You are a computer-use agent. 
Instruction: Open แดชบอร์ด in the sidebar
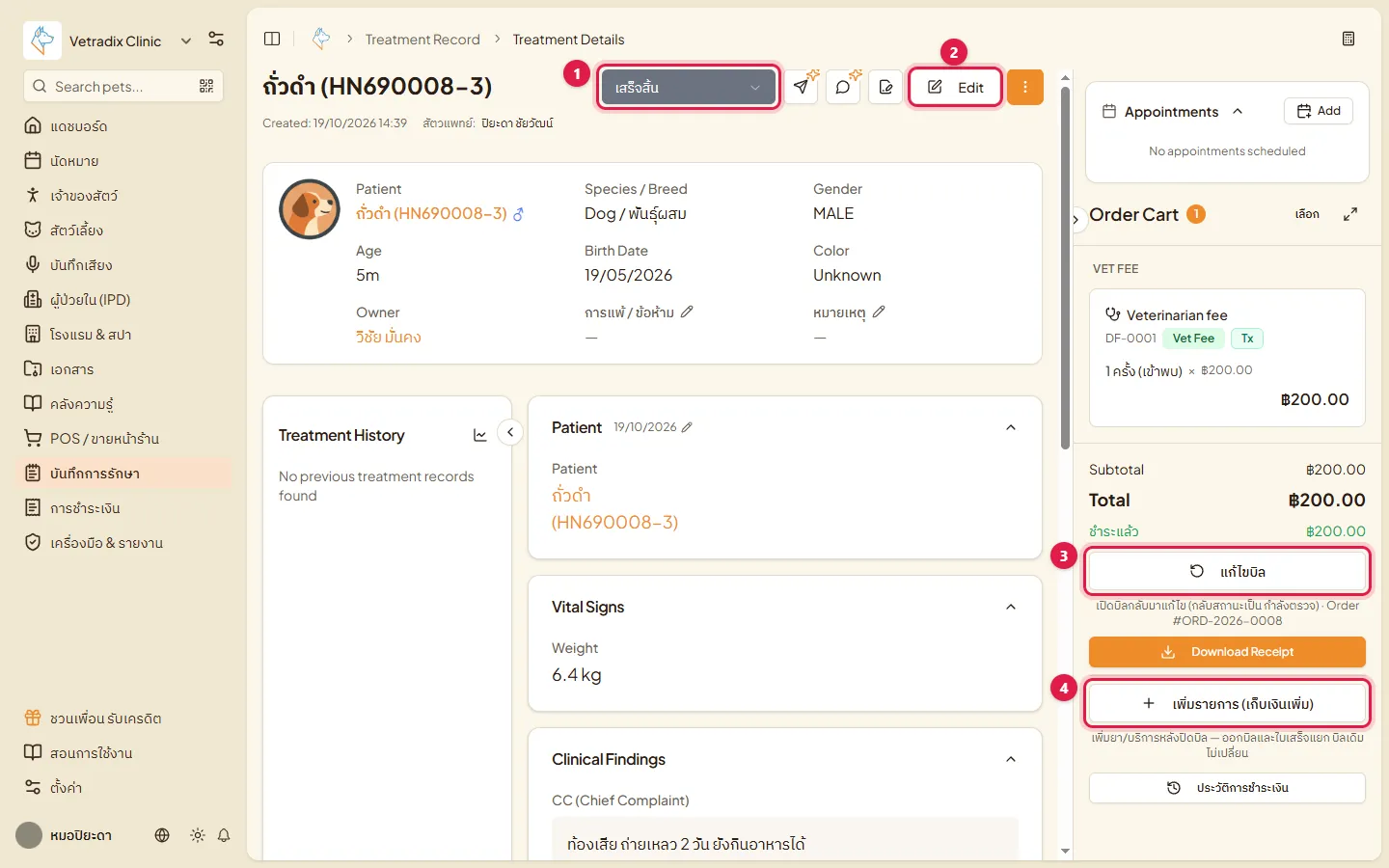pos(123,126)
